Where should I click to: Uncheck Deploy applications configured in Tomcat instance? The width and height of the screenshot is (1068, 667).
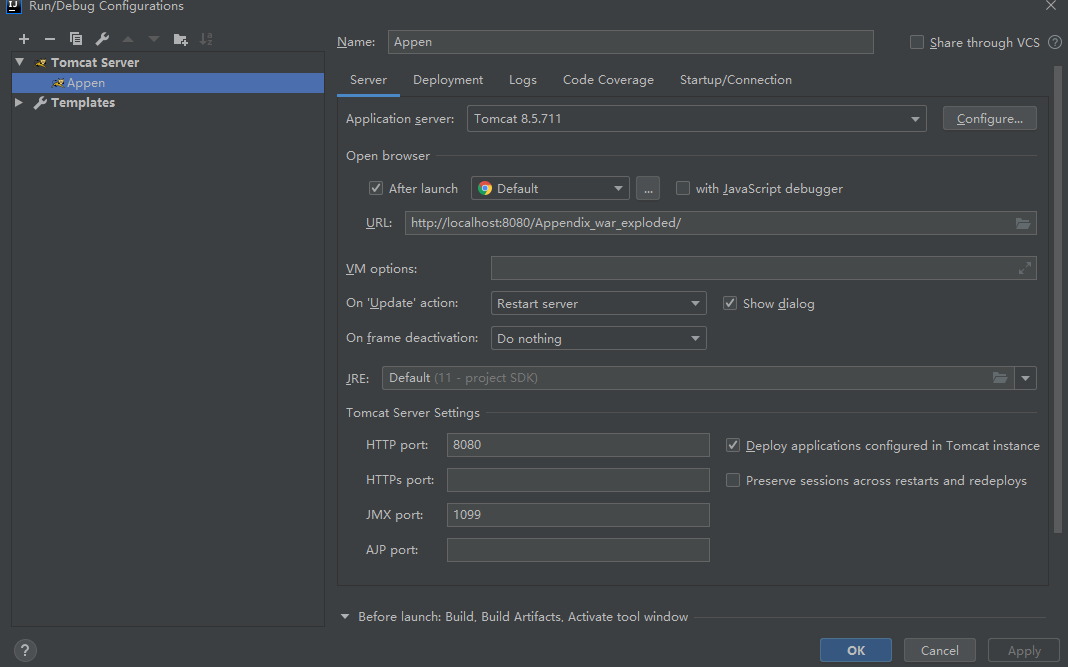[x=733, y=445]
